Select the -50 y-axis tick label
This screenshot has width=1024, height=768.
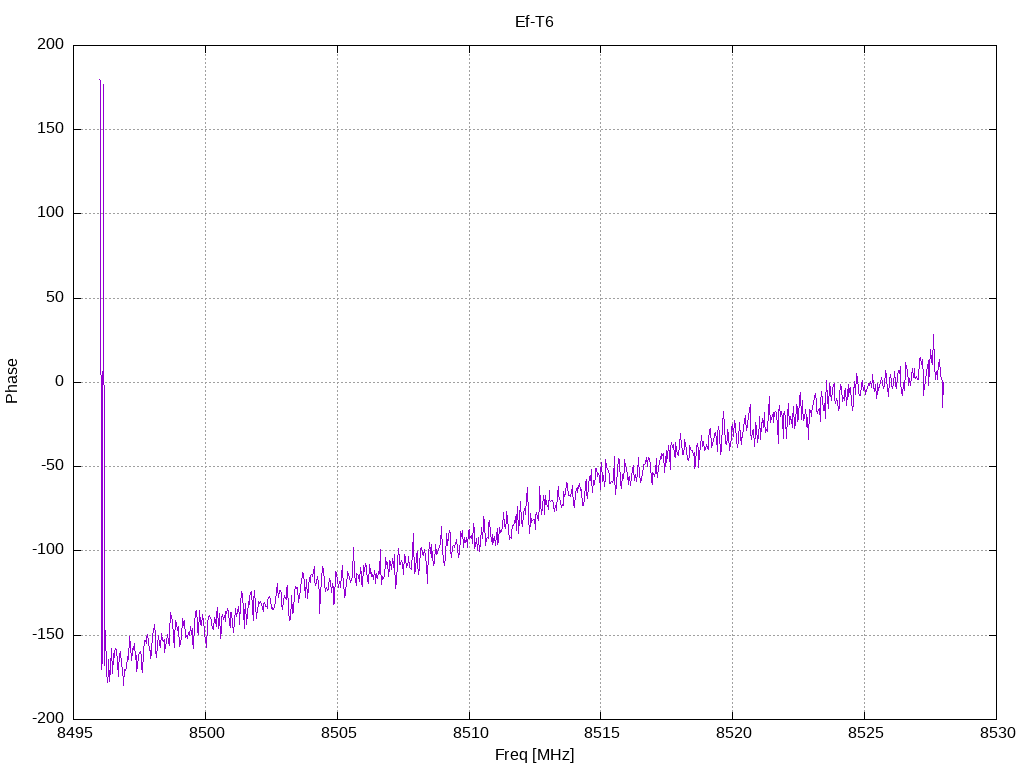53,466
